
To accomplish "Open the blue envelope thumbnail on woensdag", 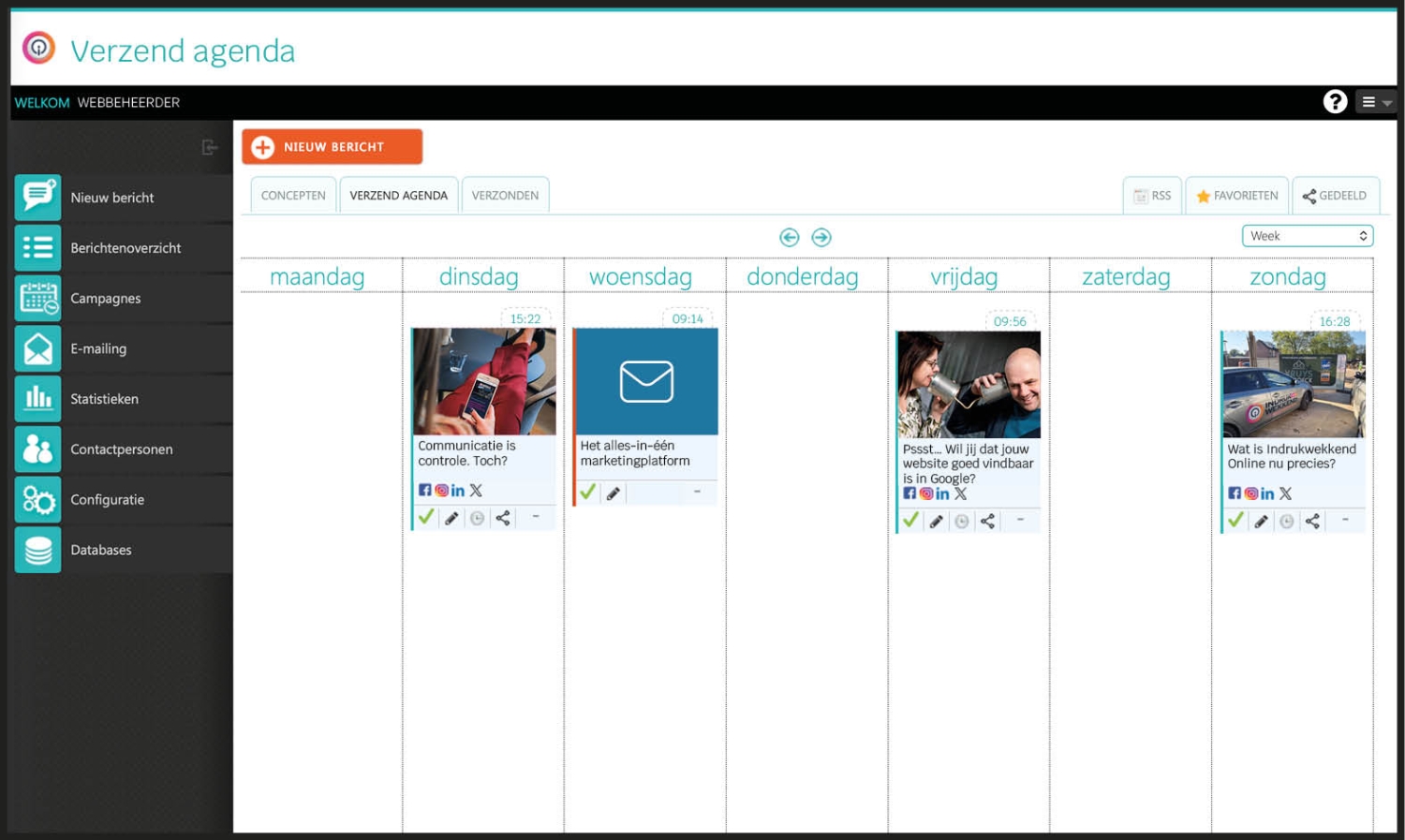I will point(646,381).
